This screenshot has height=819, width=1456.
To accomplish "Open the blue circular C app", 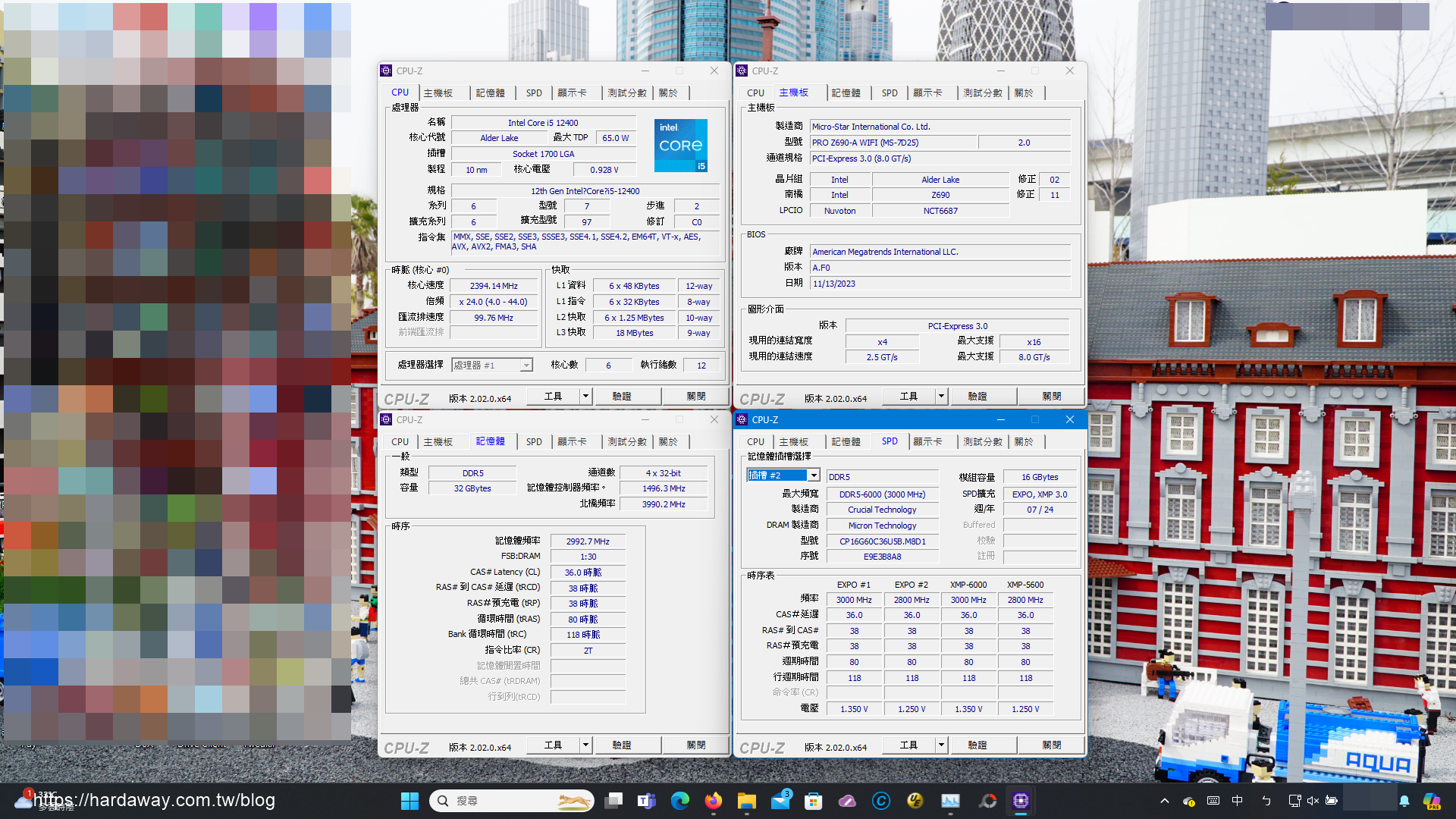I will point(880,801).
